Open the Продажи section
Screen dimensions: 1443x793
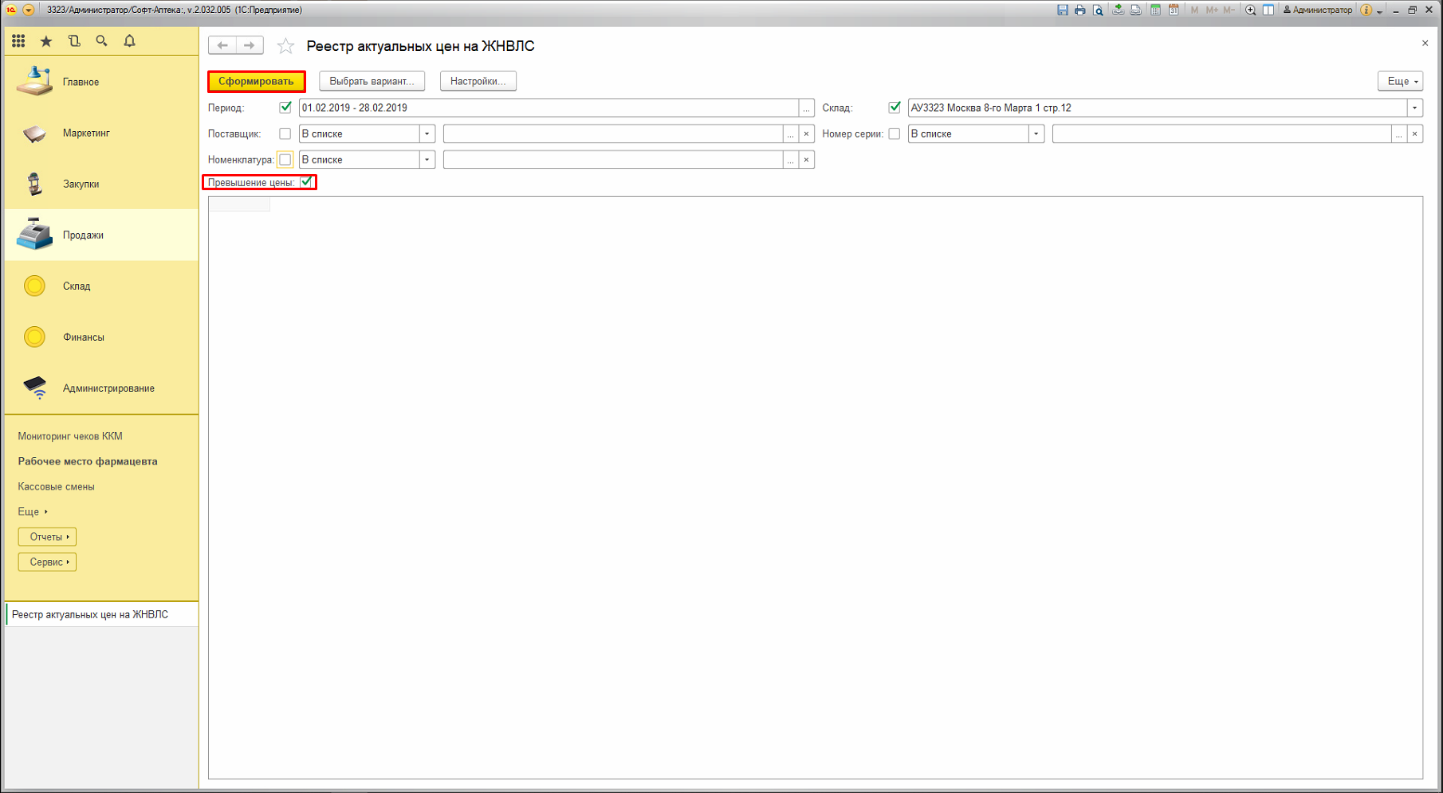tap(85, 235)
